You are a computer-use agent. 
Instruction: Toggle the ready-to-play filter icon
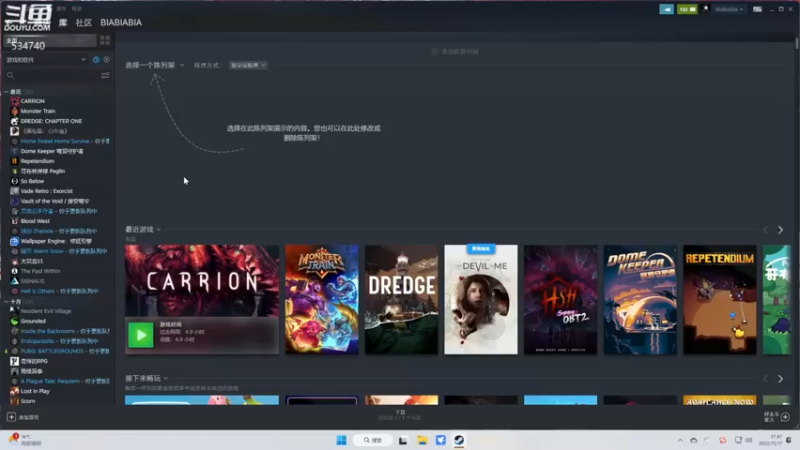tap(107, 60)
